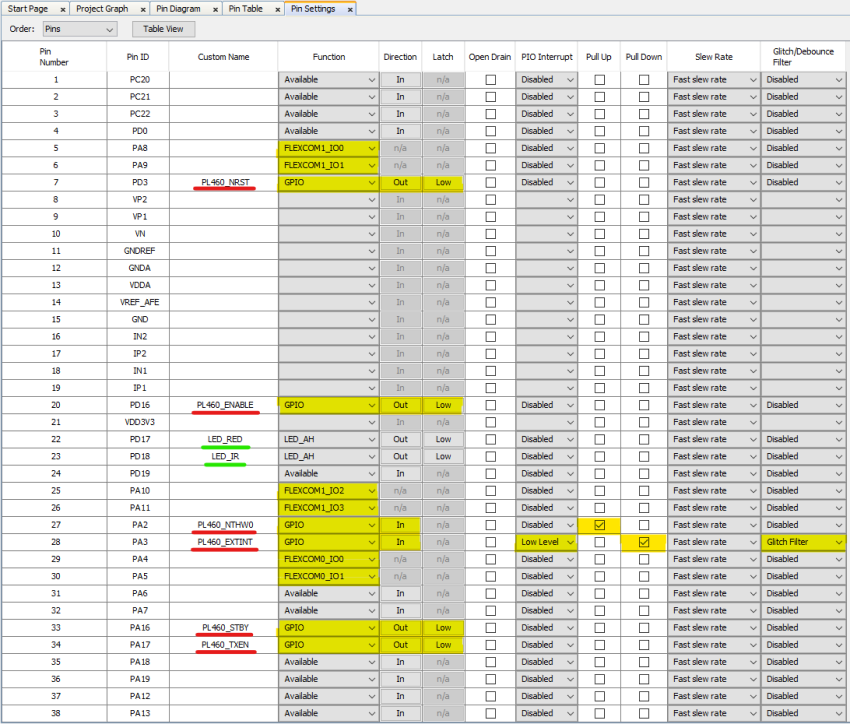This screenshot has height=724, width=850.
Task: Open Glitch Filter dropdown for PA3
Action: coord(803,542)
